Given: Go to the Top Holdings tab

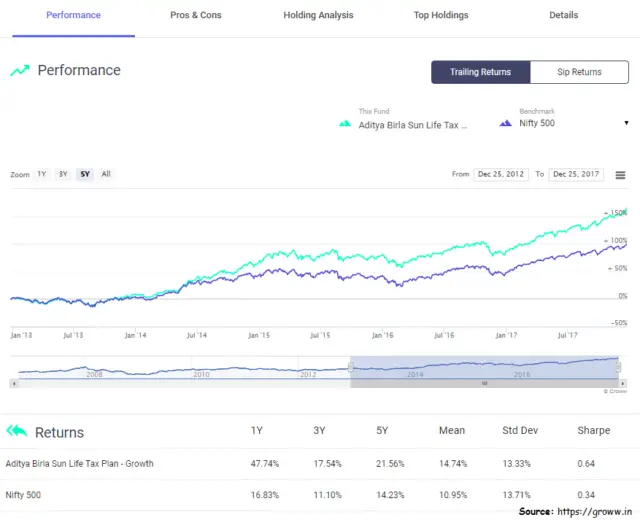Looking at the screenshot, I should coord(441,15).
